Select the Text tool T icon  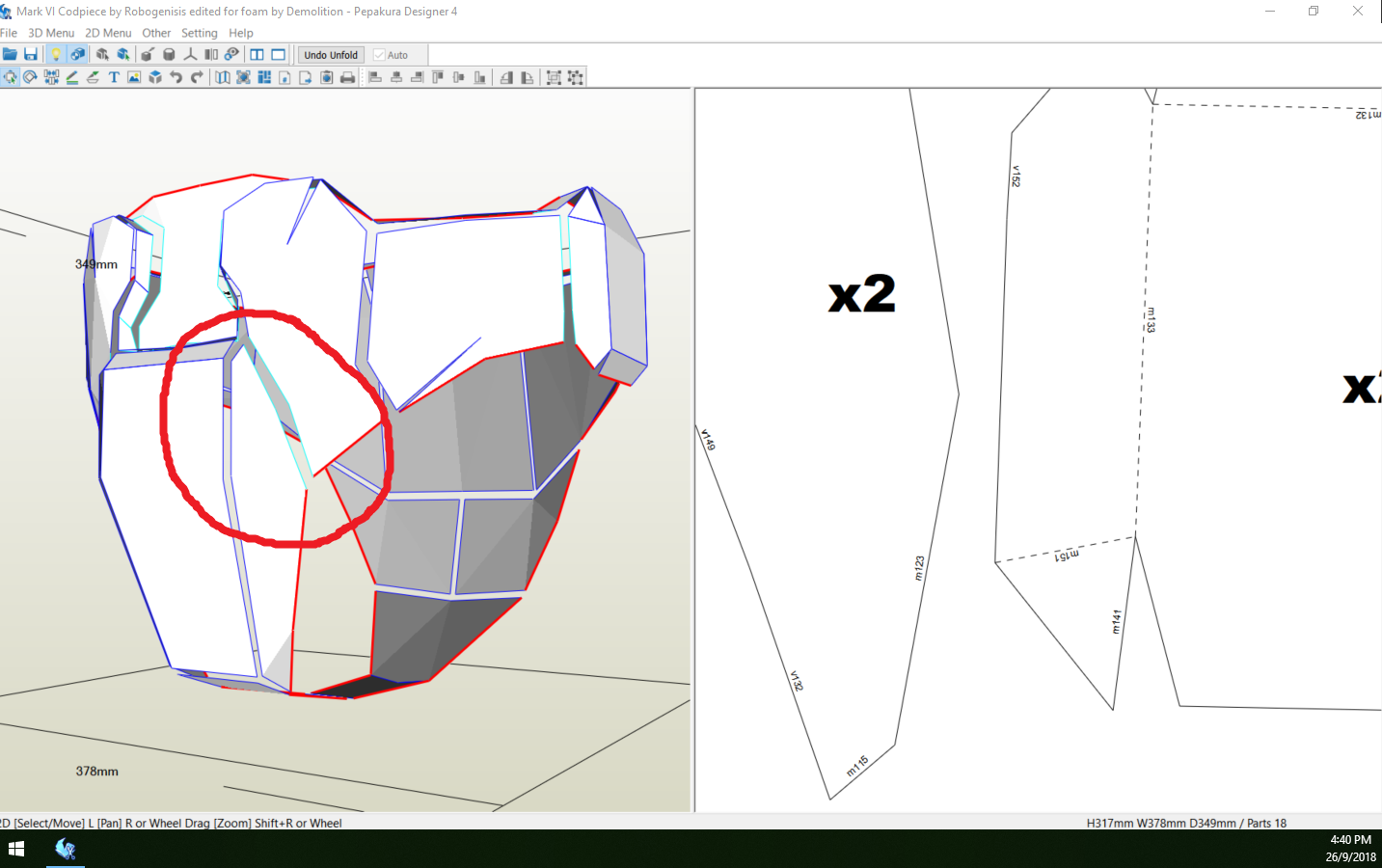click(x=114, y=77)
